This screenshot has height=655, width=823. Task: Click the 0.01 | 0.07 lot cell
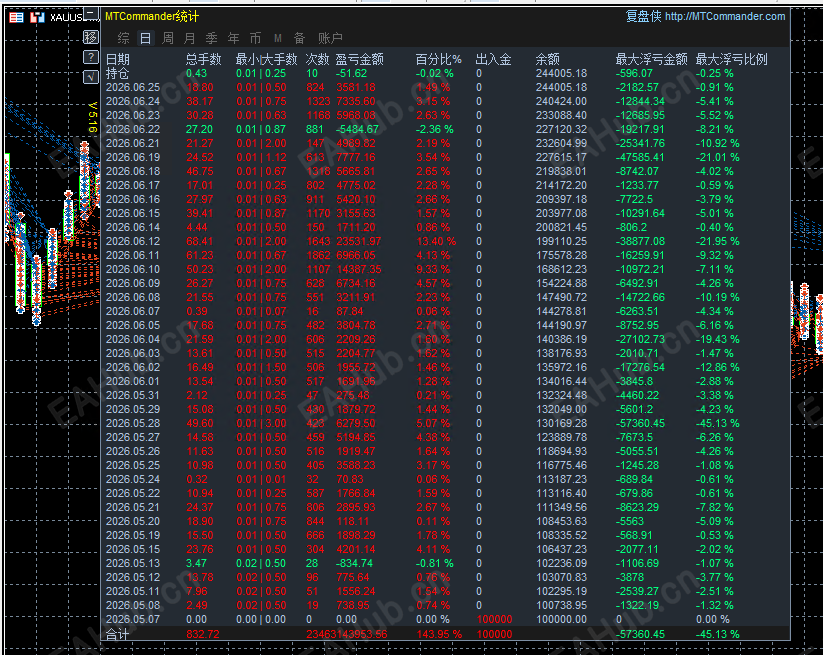261,311
